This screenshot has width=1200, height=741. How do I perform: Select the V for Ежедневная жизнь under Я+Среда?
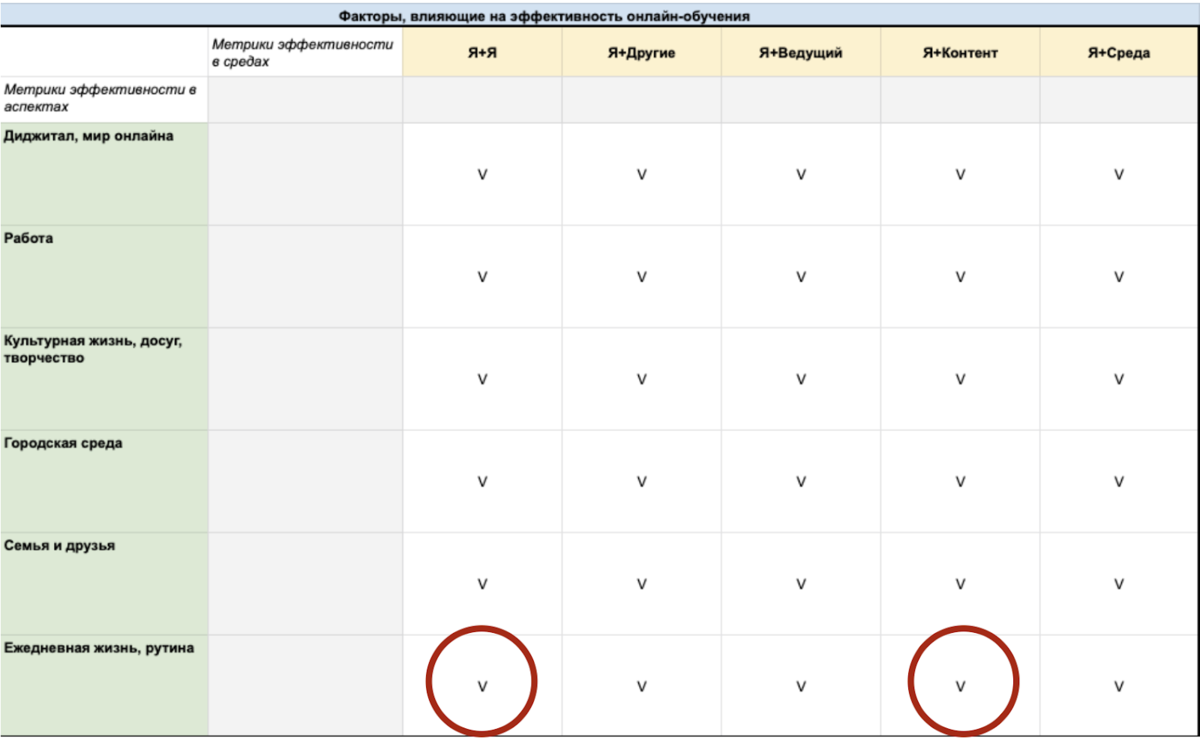tap(1119, 686)
